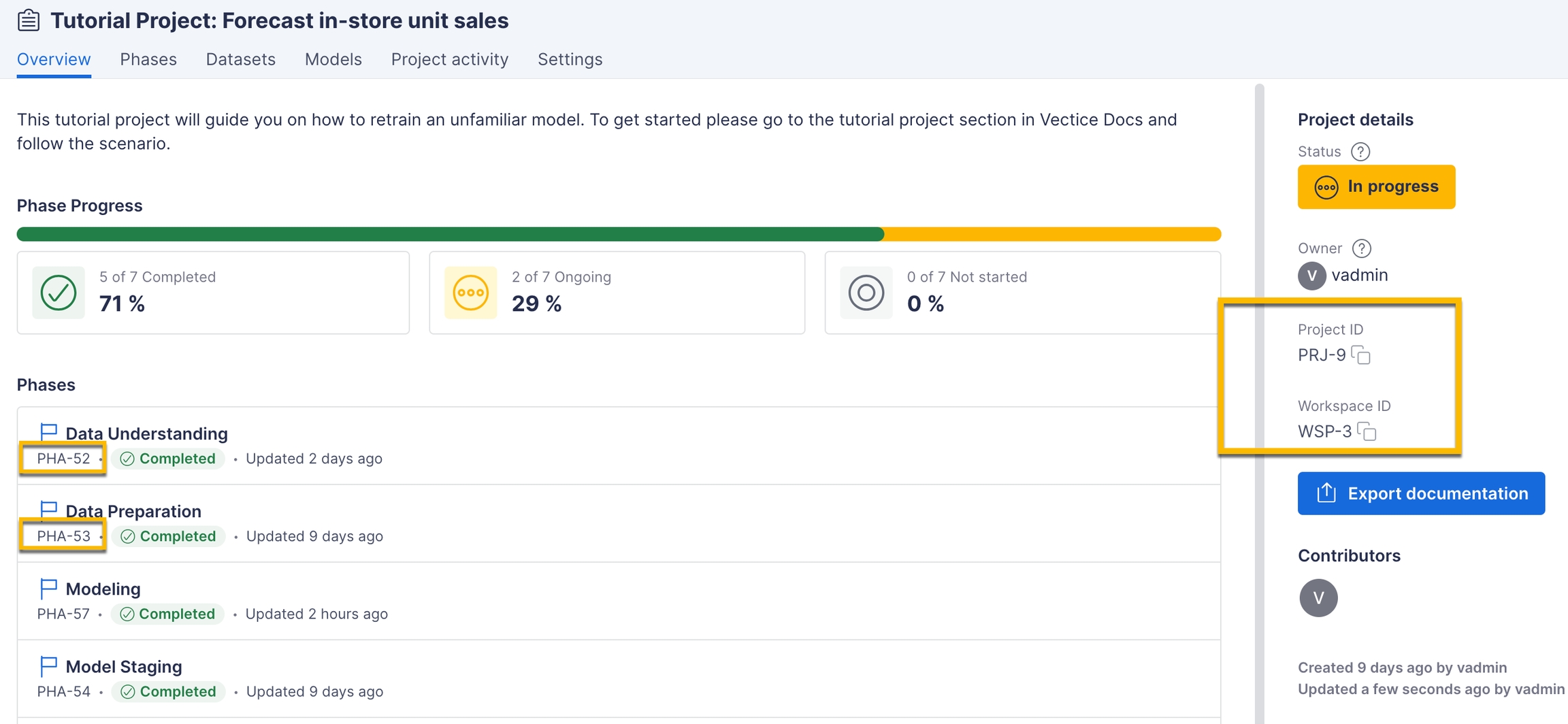Click the Owner help question mark icon
1568x724 pixels.
click(x=1361, y=248)
